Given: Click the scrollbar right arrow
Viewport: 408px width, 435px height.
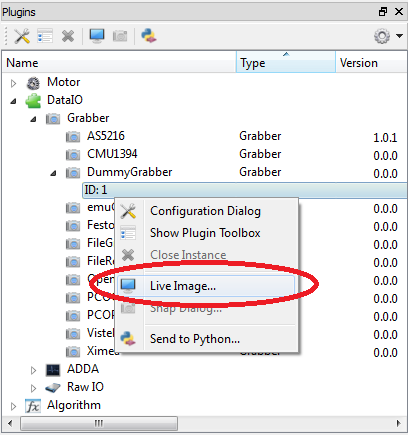Looking at the screenshot, I should (x=399, y=424).
